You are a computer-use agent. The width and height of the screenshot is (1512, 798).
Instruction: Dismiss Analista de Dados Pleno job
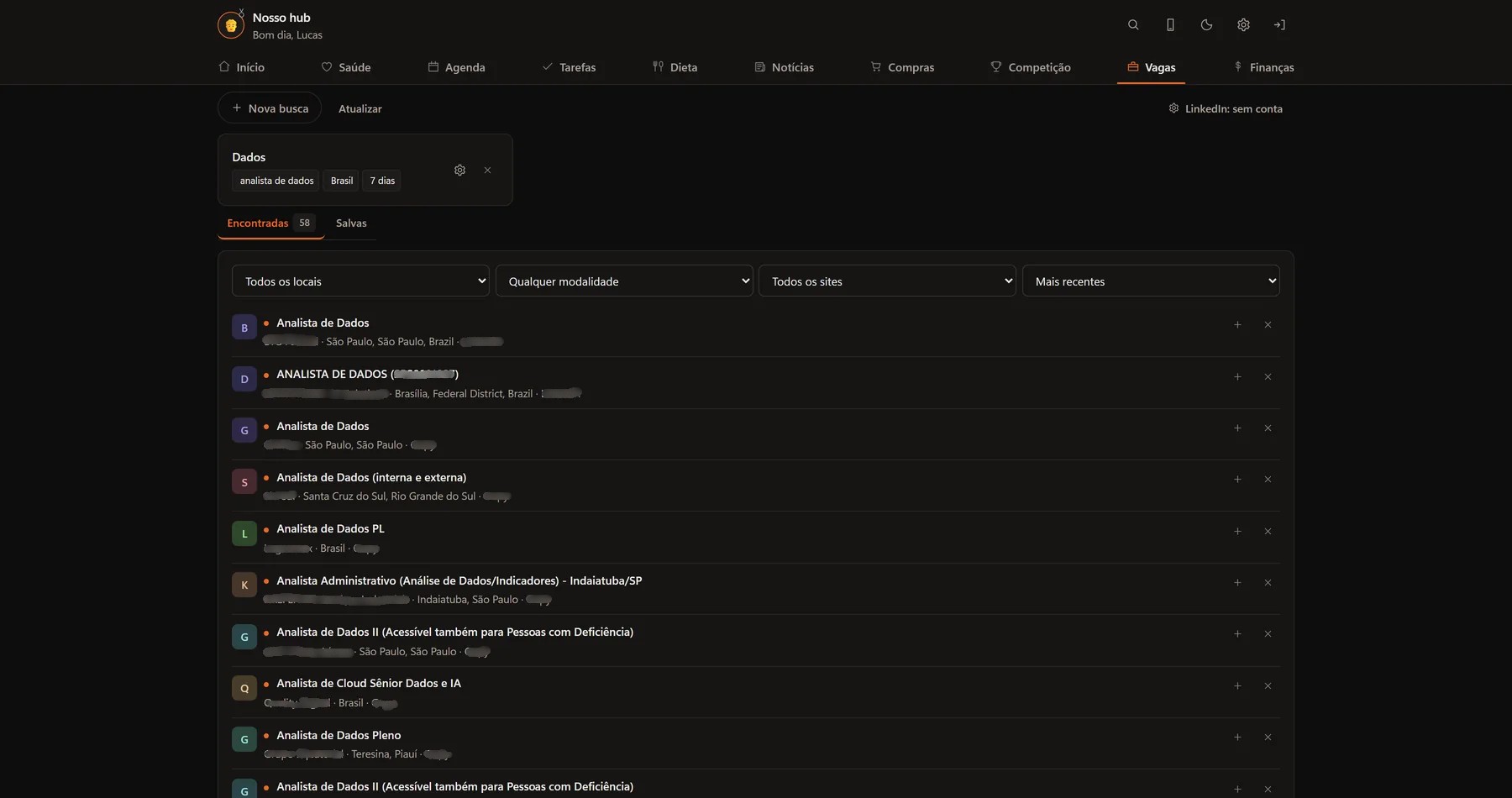[1268, 738]
